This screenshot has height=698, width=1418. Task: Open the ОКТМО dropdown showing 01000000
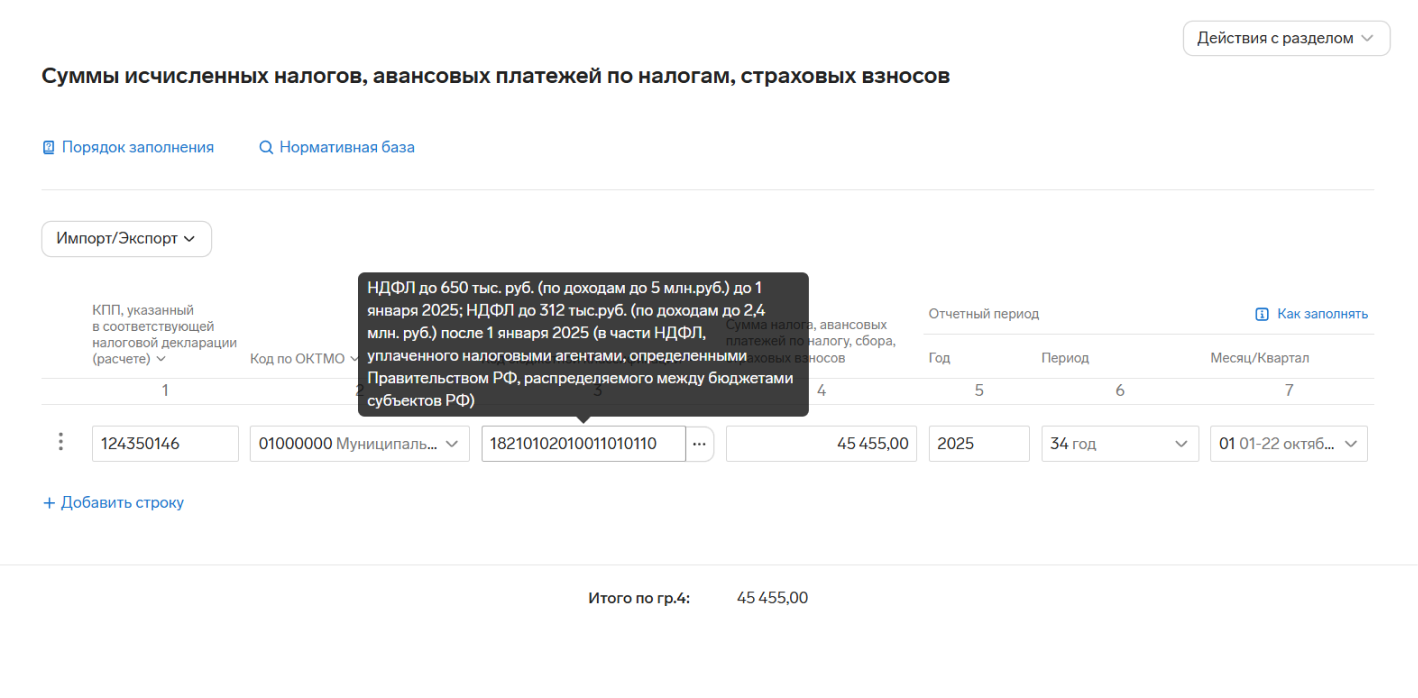pos(359,444)
